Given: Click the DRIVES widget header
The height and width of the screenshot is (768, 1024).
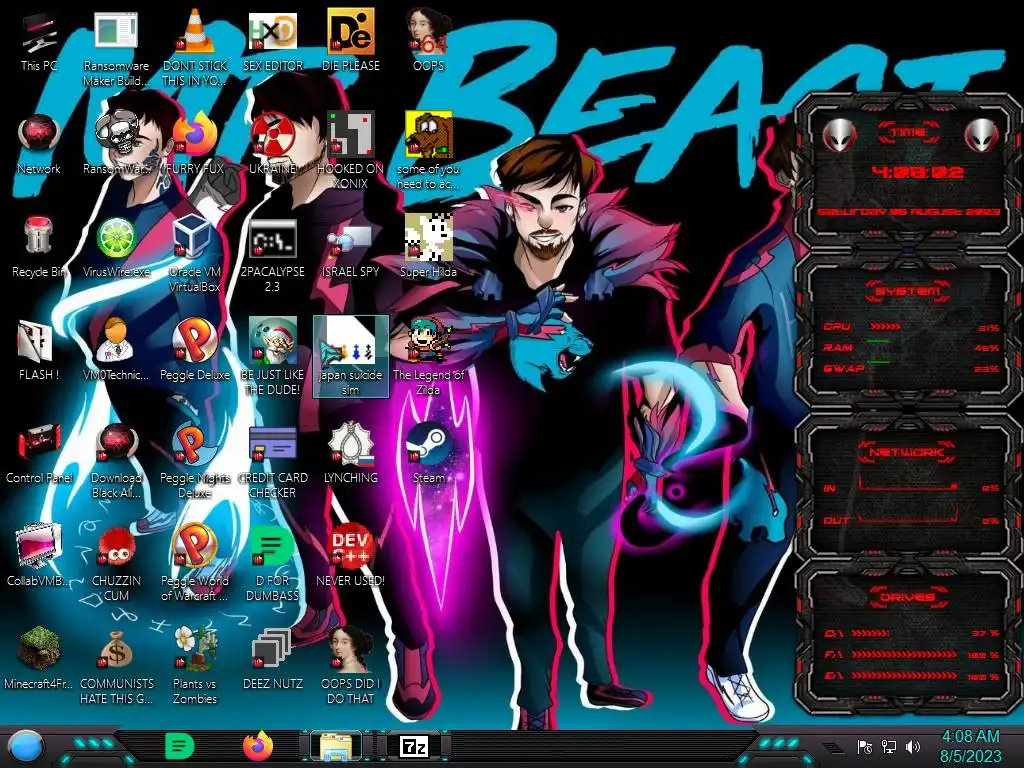Looking at the screenshot, I should tap(908, 597).
